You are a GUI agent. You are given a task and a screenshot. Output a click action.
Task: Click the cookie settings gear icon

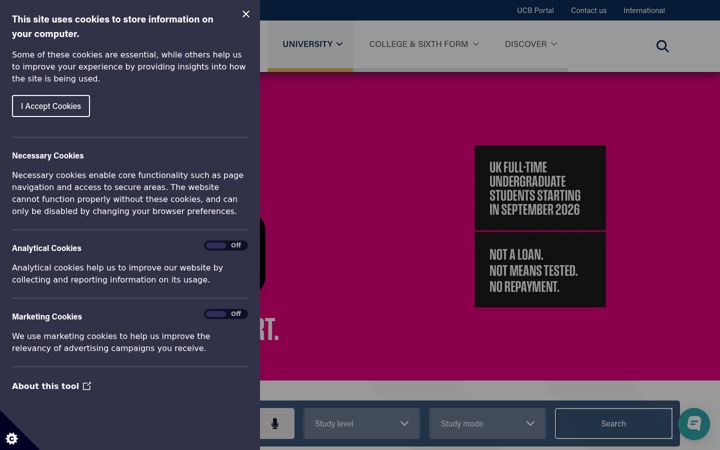(12, 439)
